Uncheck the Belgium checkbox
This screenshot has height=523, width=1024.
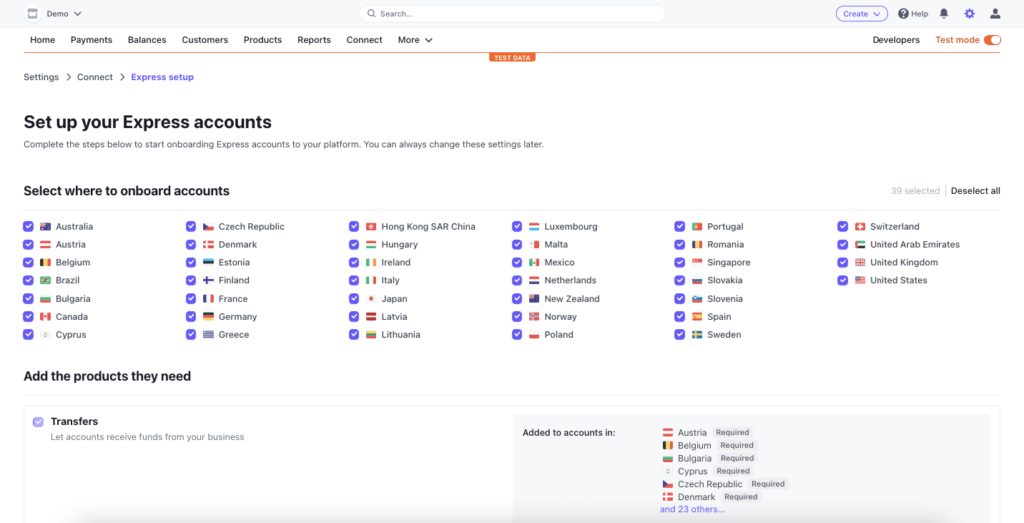28,262
